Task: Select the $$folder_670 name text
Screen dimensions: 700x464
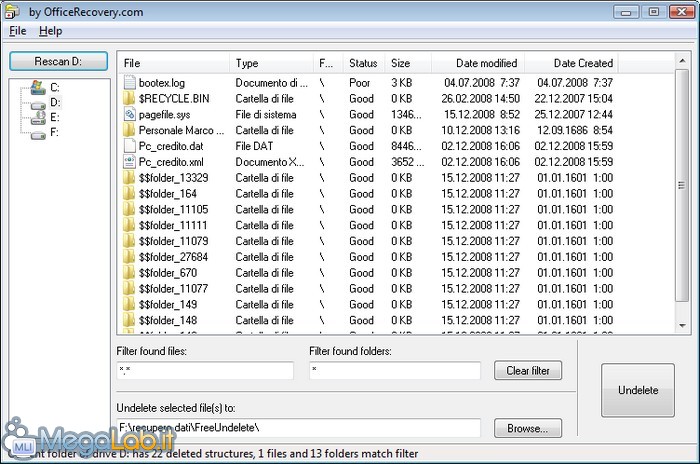Action: click(x=167, y=273)
